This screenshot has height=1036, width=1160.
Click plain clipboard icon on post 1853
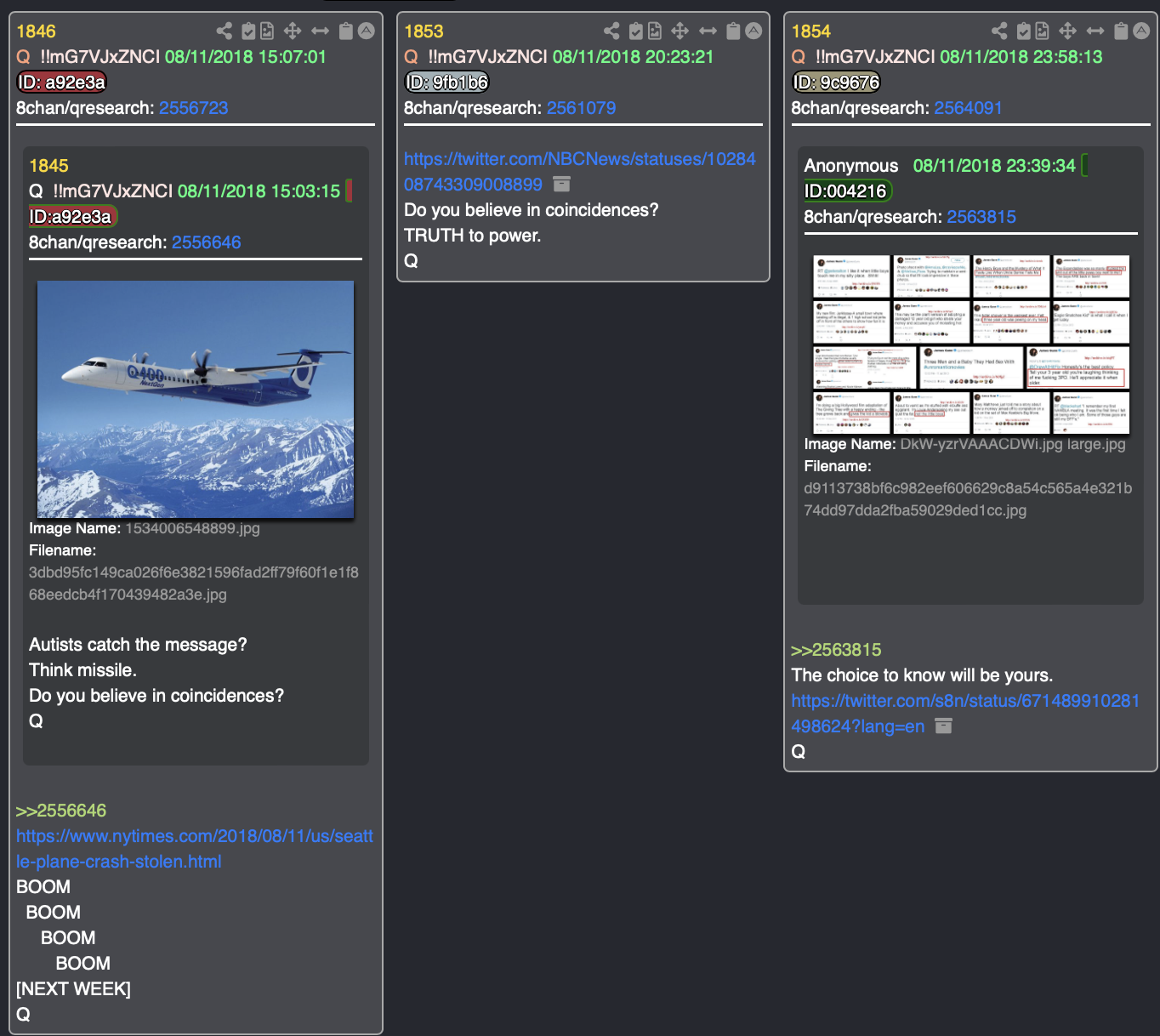point(734,31)
